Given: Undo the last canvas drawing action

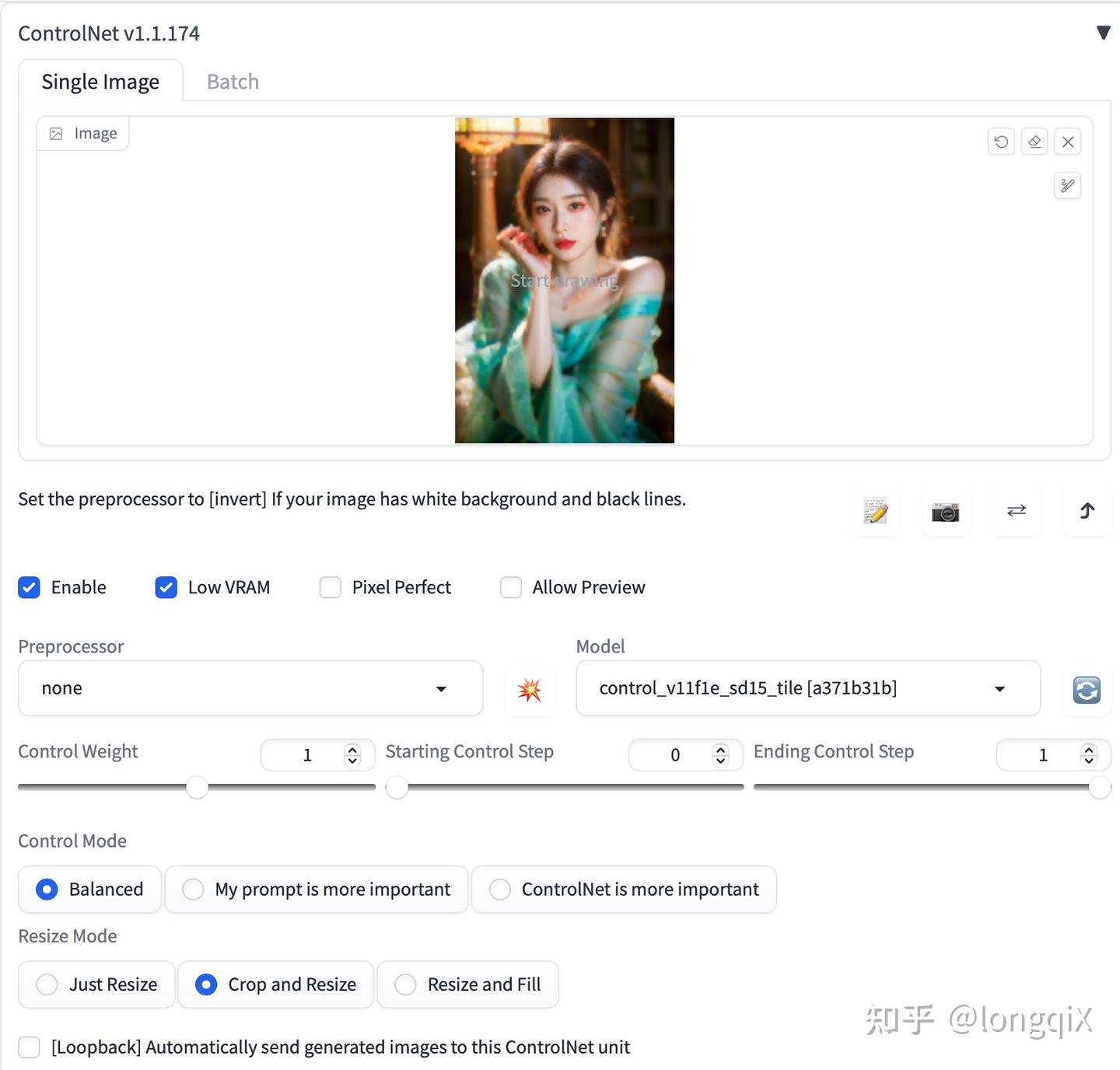Looking at the screenshot, I should pos(1001,142).
